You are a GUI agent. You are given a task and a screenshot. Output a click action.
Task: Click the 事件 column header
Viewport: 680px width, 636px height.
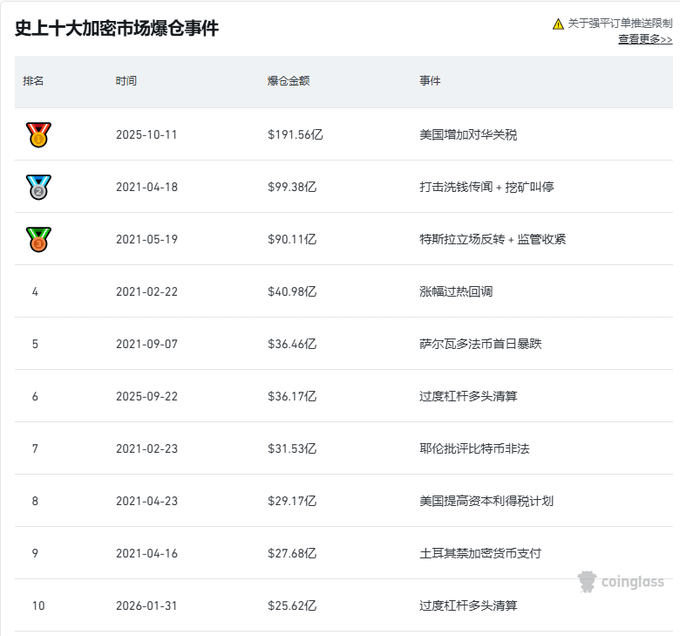pos(430,81)
